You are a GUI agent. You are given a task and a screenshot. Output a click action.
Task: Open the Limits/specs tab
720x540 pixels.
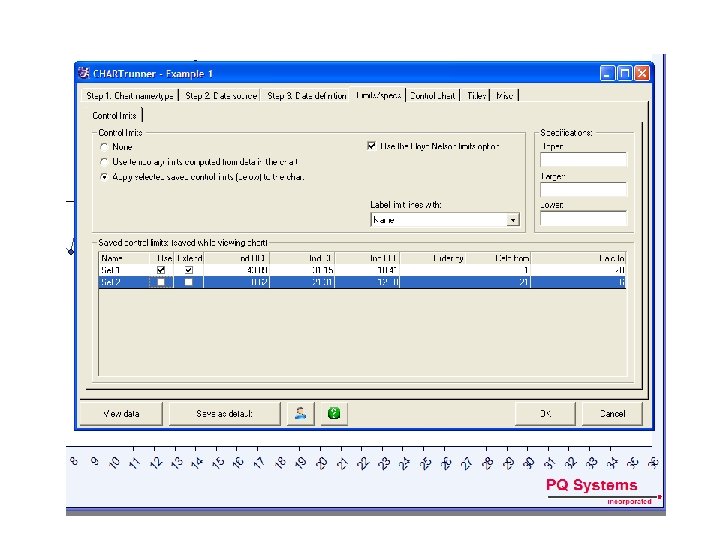click(378, 95)
